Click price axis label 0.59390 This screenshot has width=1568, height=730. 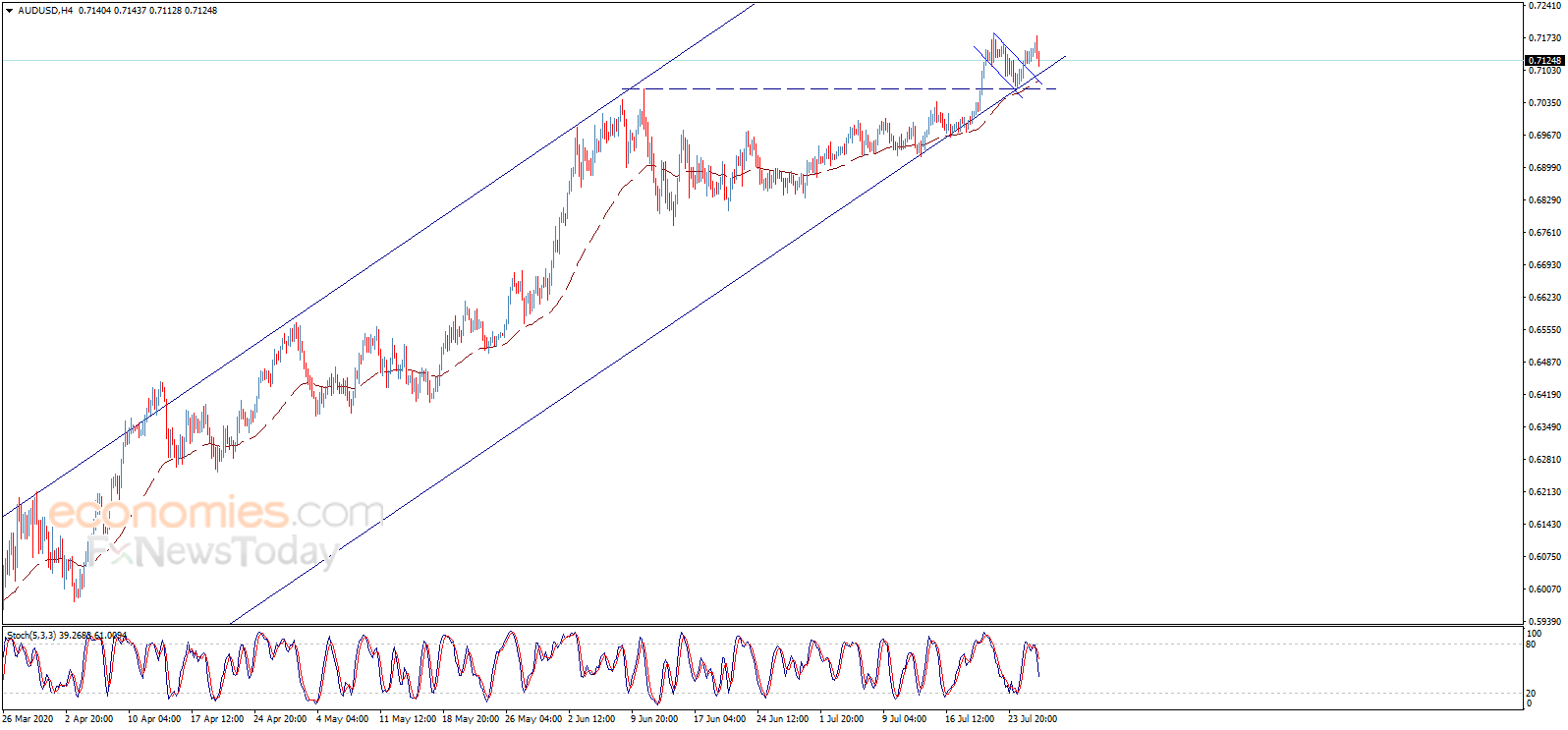point(1545,622)
